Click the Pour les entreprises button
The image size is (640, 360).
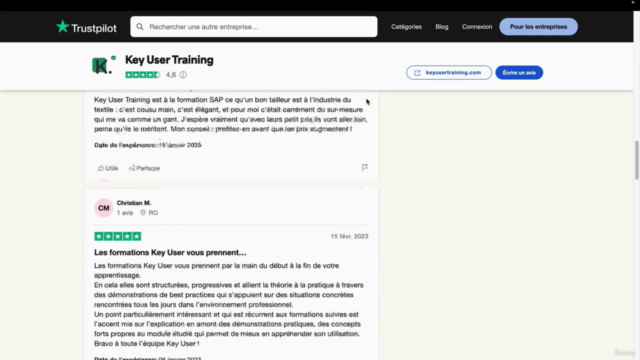538,27
